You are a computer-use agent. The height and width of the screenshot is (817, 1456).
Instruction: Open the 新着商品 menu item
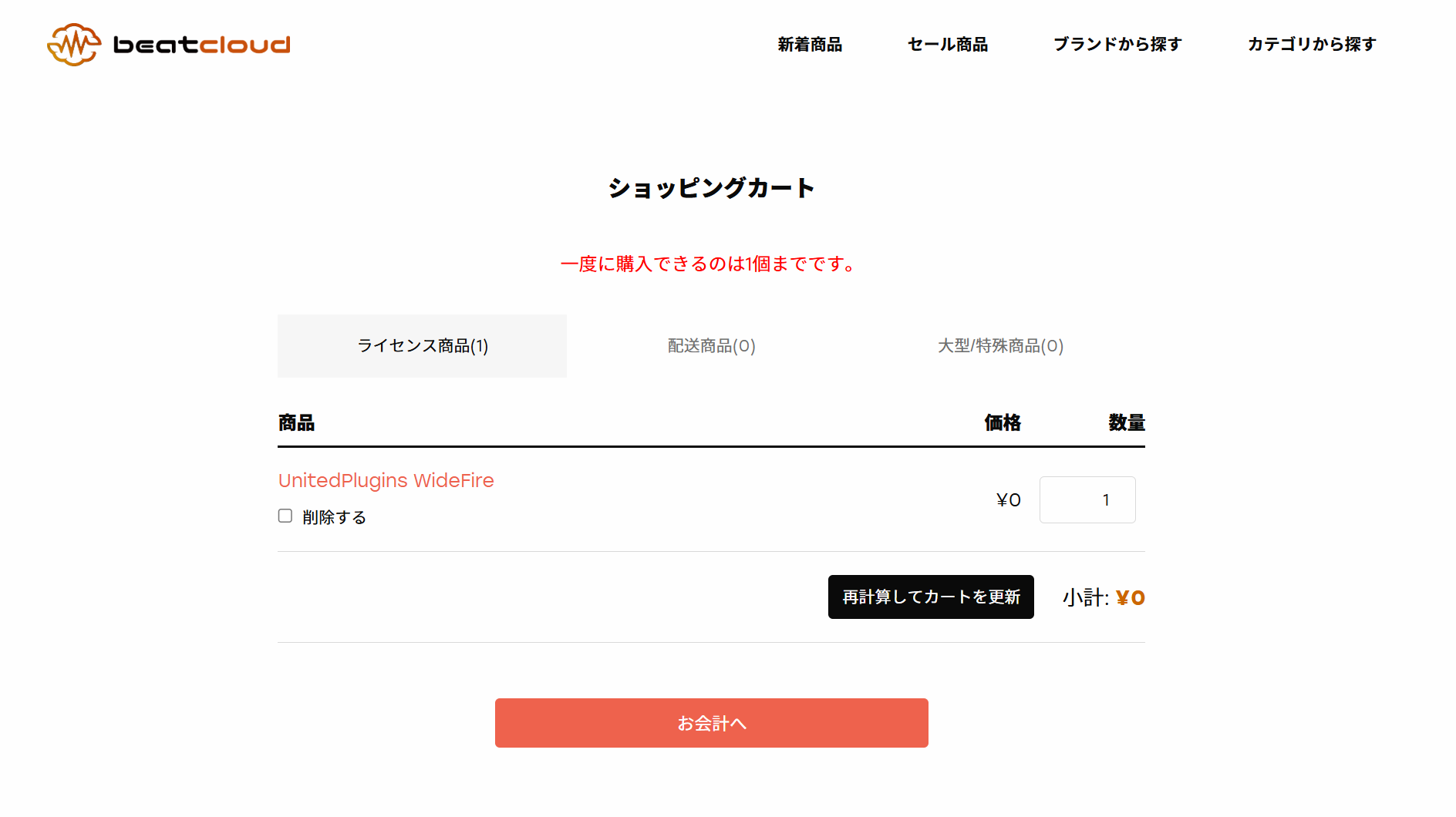(810, 44)
